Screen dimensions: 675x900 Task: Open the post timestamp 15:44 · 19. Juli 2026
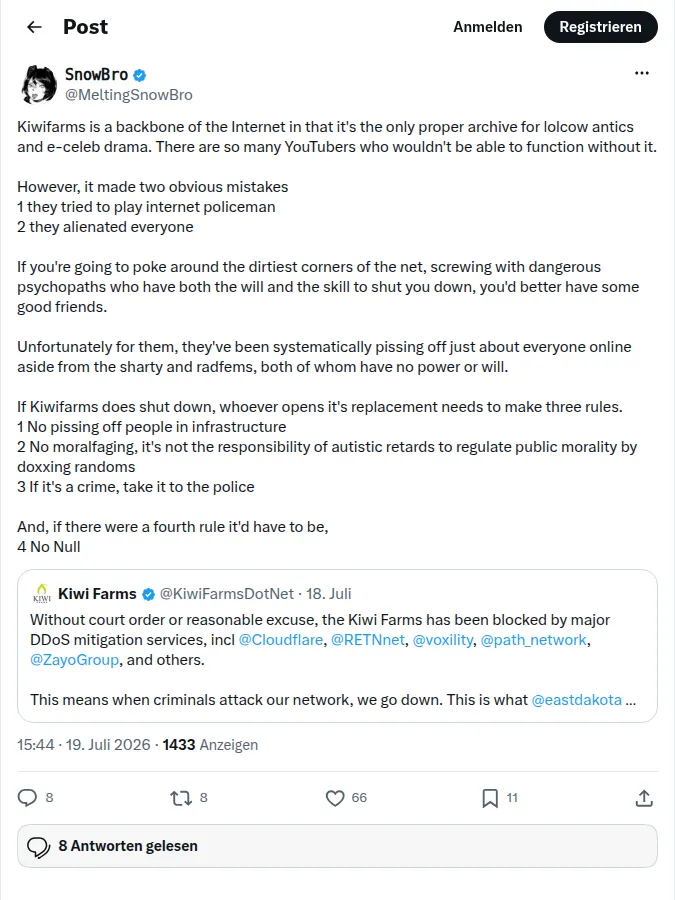point(84,744)
